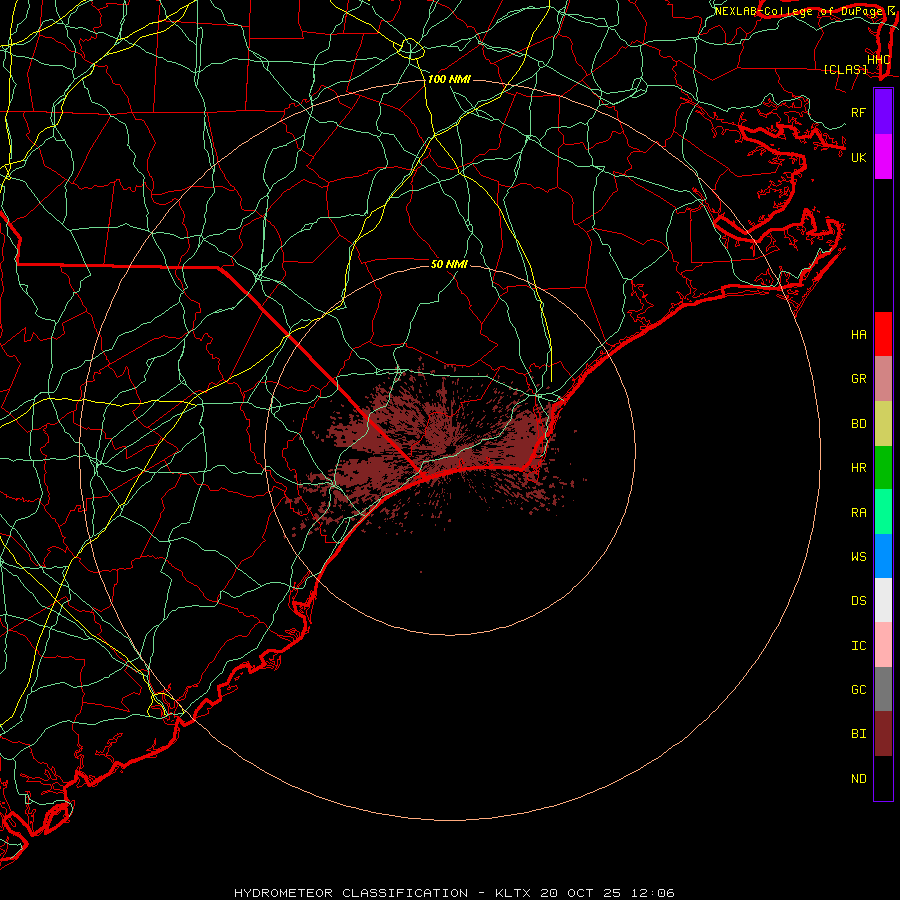Click the 'RA' legend label
Image resolution: width=900 pixels, height=900 pixels.
858,513
